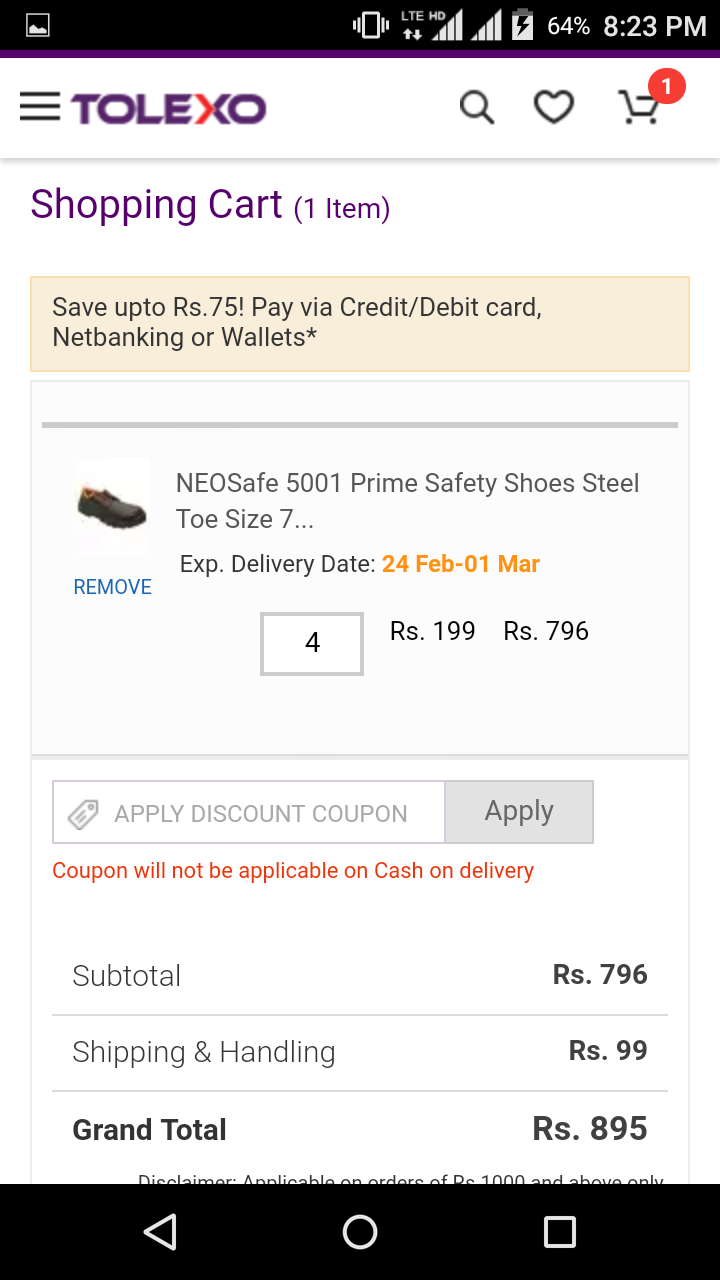Tap the Save upto Rs.75 offer banner
Viewport: 720px width, 1280px height.
(x=360, y=323)
